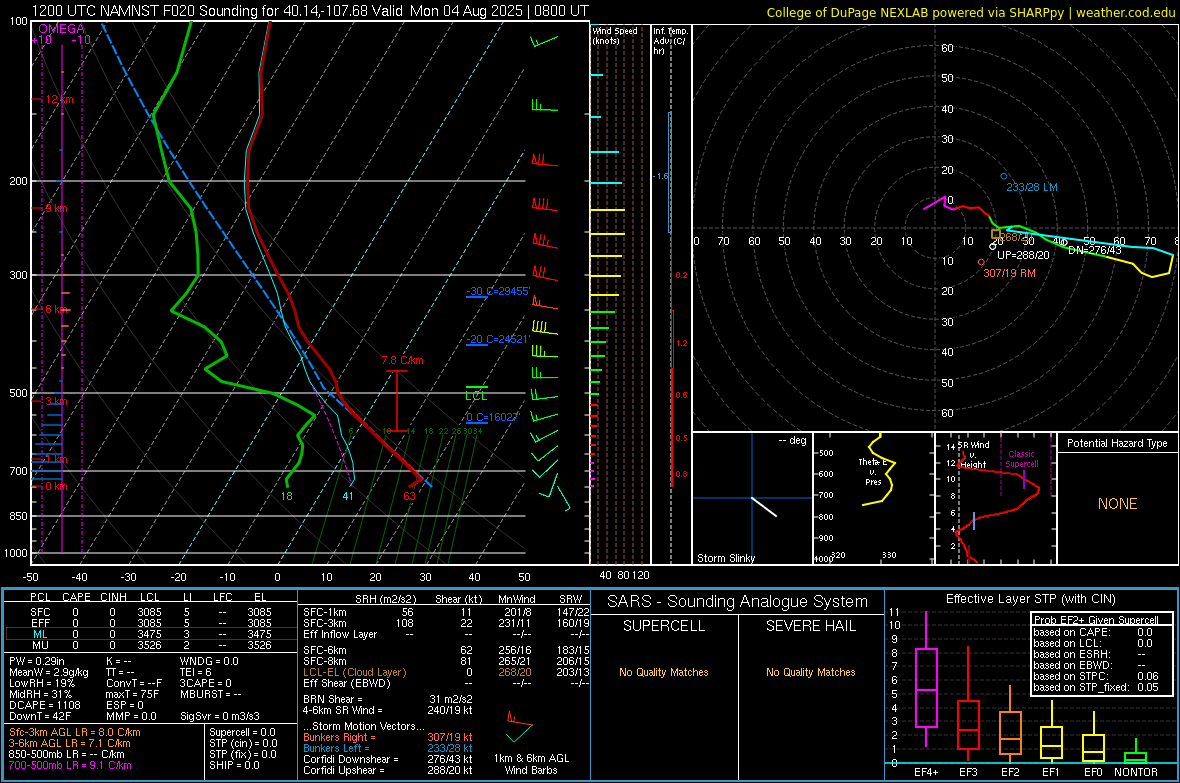Screen dimensions: 1180x783
Task: Select the 'MU' parcel row label
Action: point(40,645)
